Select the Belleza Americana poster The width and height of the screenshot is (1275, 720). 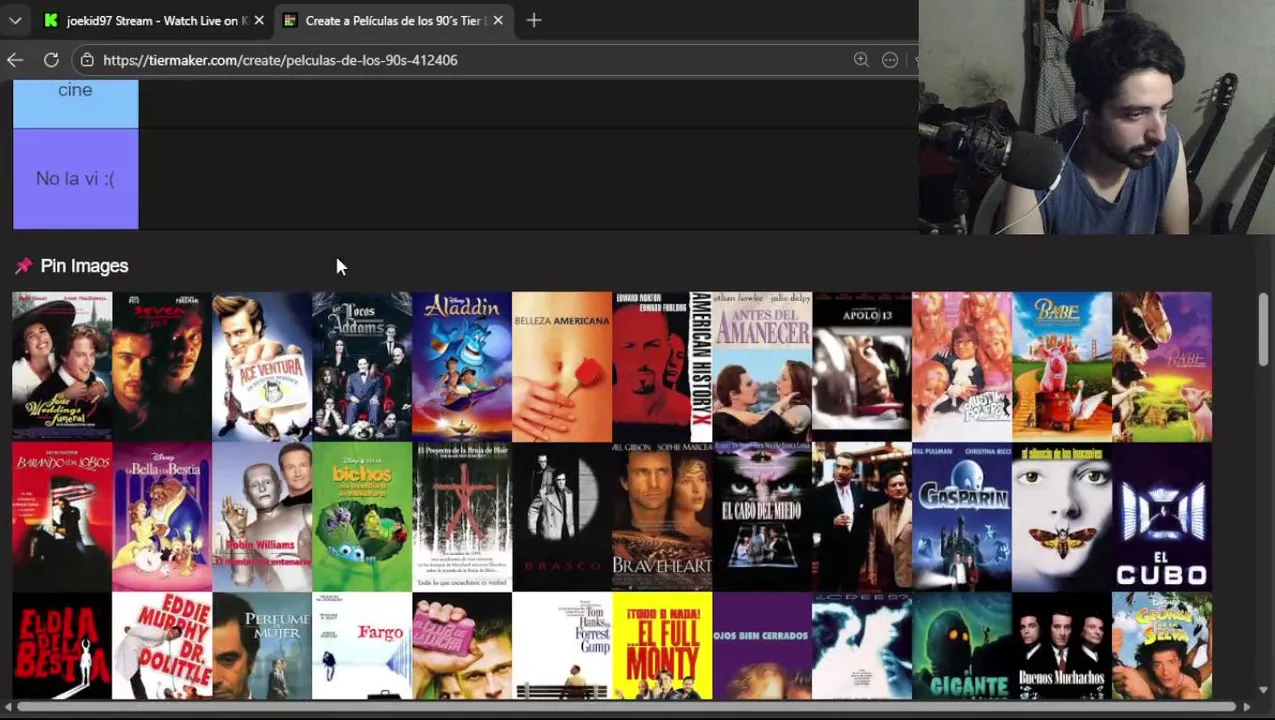[562, 366]
